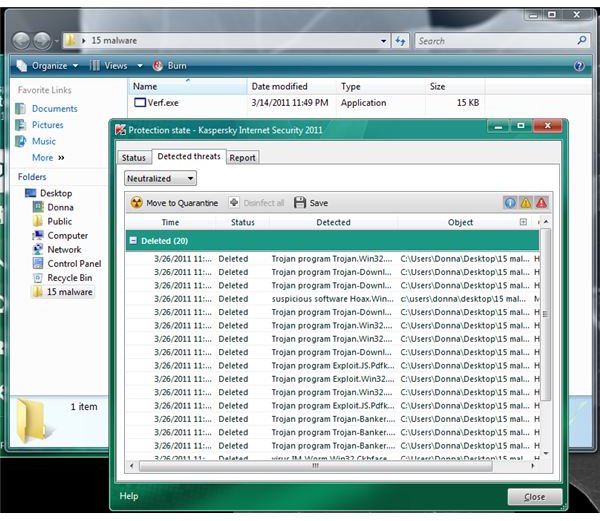The width and height of the screenshot is (600, 521).
Task: Select Donna user folder in tree
Action: 60,207
